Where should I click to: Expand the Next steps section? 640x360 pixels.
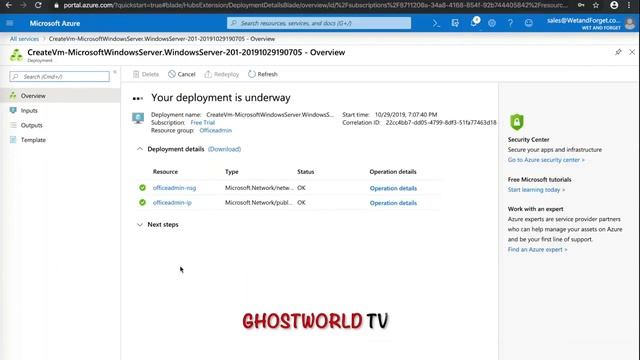[x=140, y=224]
